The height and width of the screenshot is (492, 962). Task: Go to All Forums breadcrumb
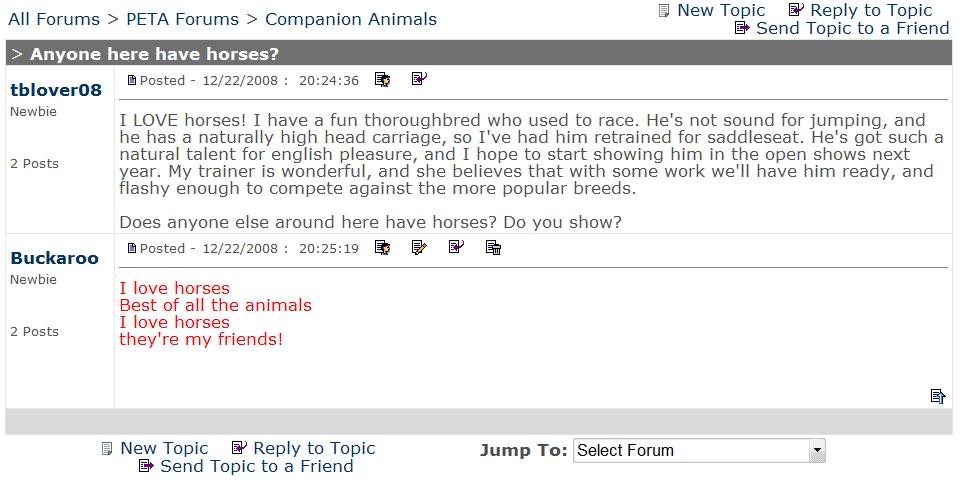[54, 19]
